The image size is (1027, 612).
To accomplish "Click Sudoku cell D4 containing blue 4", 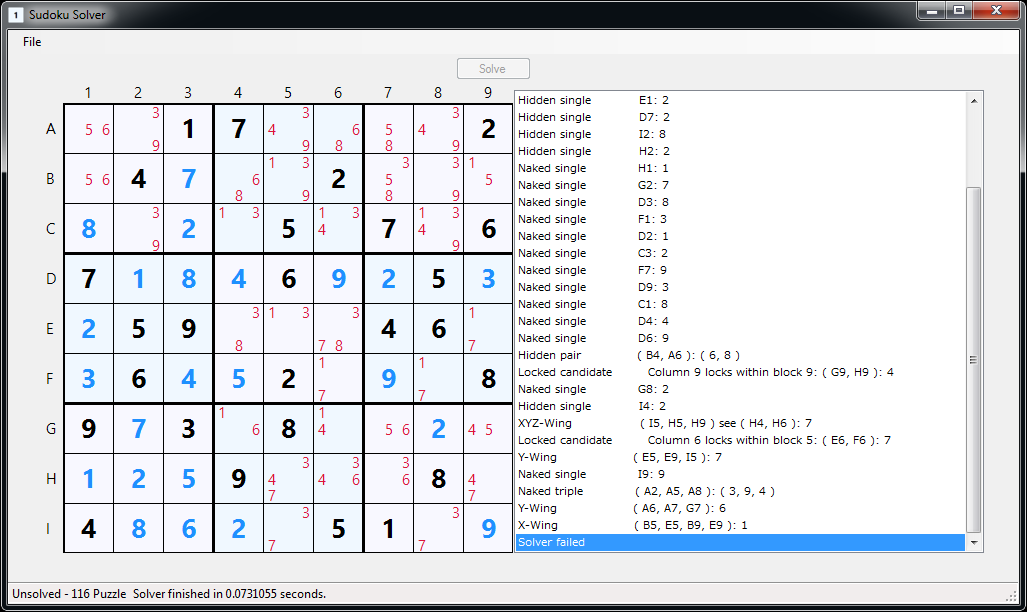I will (x=238, y=279).
